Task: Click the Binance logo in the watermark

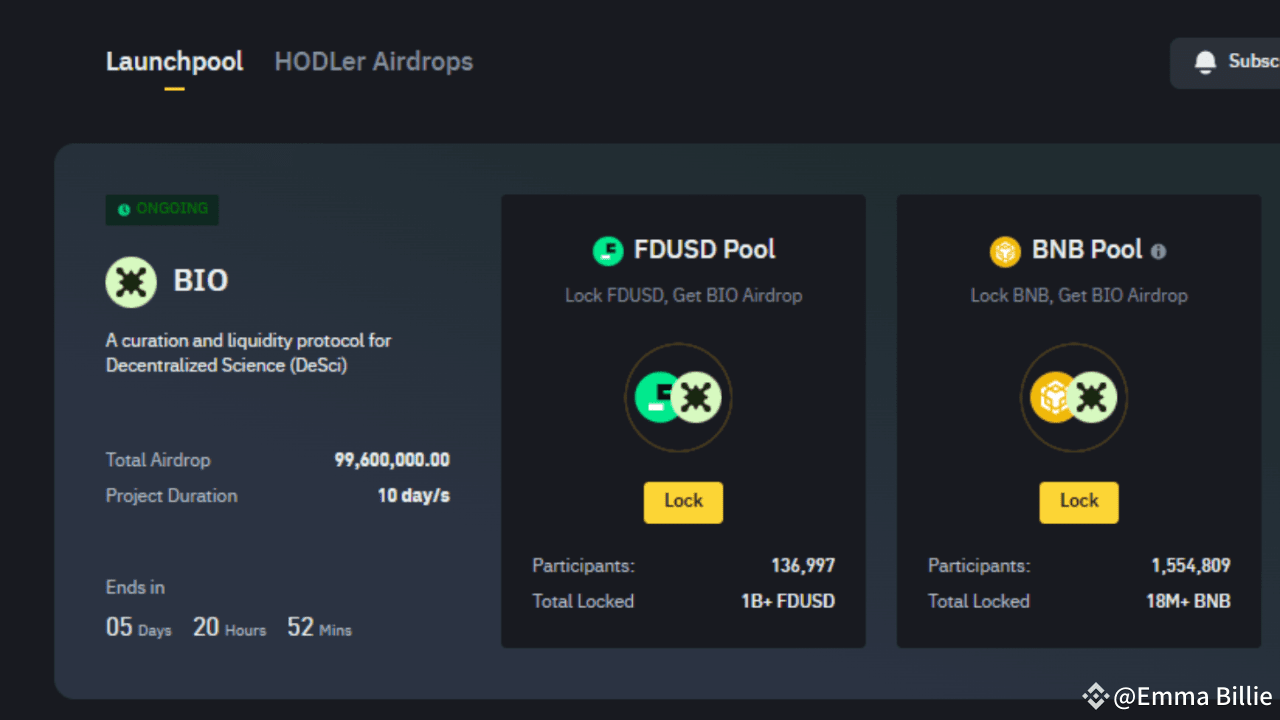Action: [x=1095, y=696]
